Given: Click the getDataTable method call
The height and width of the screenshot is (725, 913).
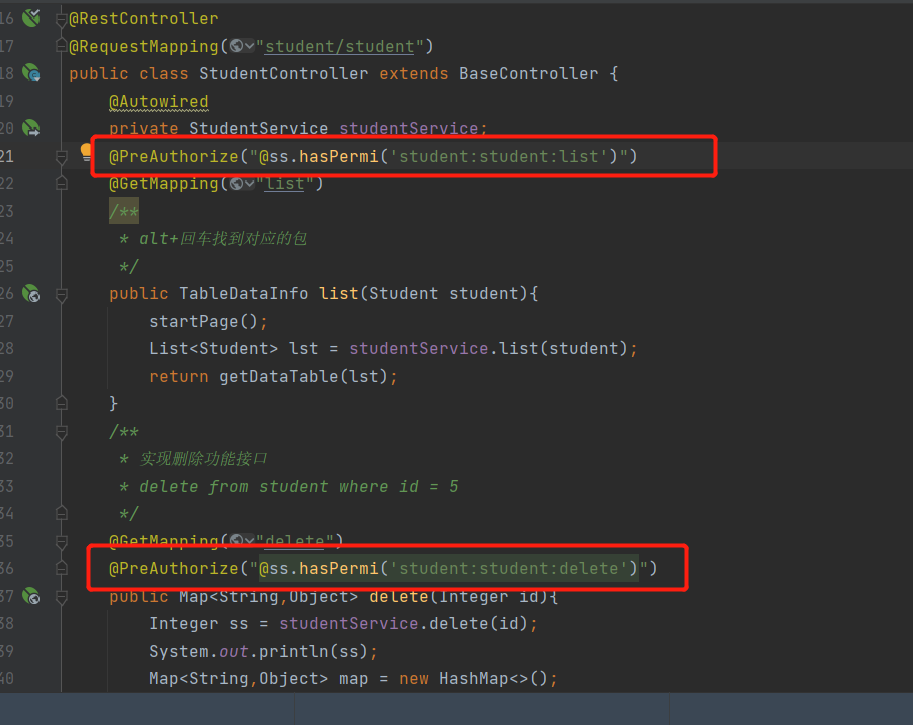Looking at the screenshot, I should tap(278, 376).
